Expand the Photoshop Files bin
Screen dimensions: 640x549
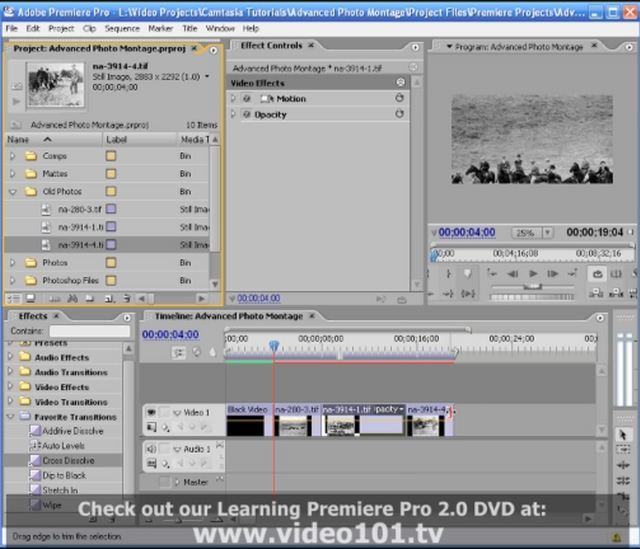pyautogui.click(x=13, y=280)
